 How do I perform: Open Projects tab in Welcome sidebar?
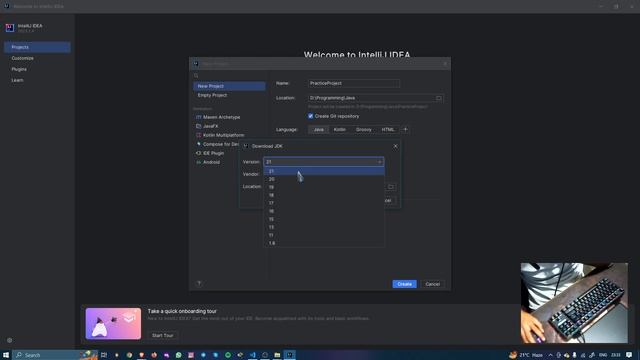coord(38,47)
